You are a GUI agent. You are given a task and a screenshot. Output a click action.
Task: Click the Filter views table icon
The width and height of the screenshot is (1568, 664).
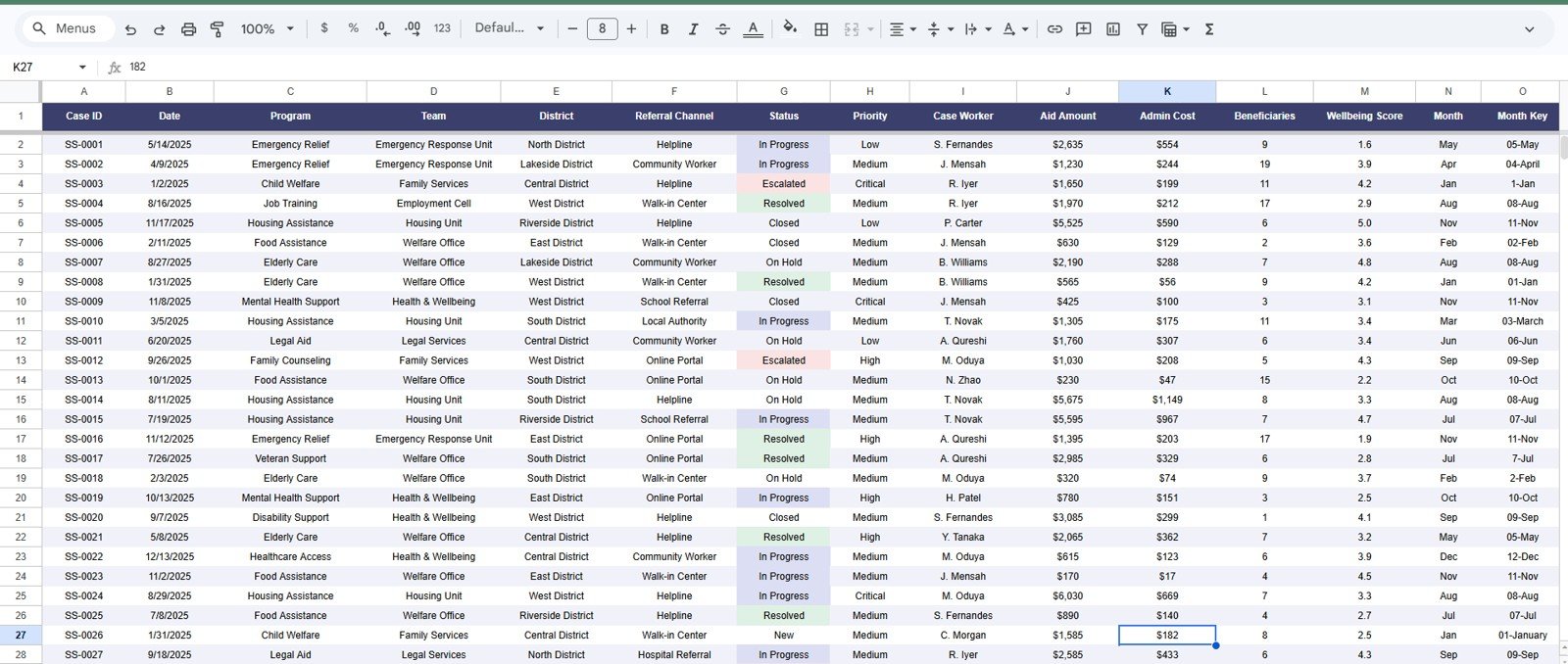click(1169, 29)
